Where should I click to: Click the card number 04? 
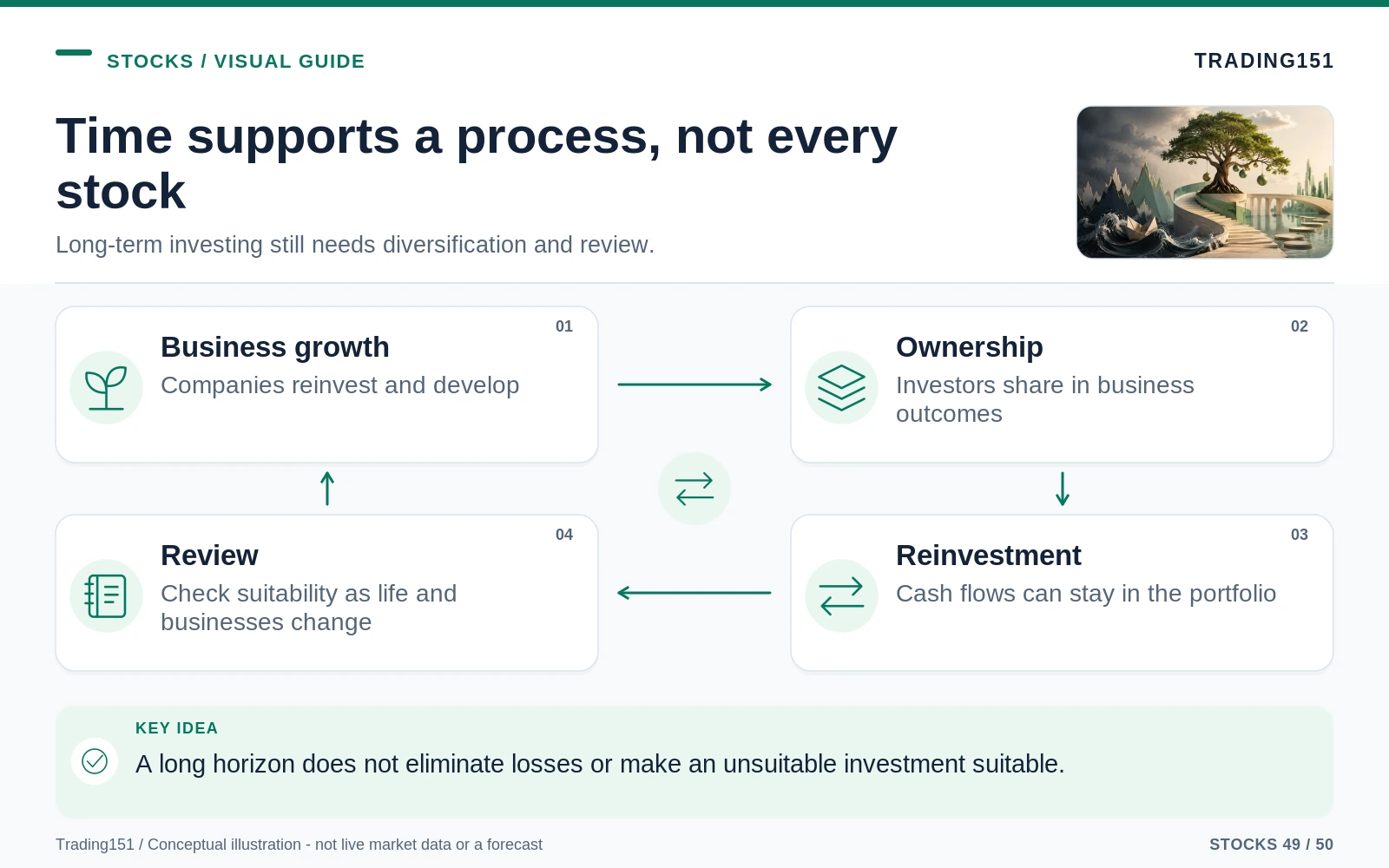[x=564, y=535]
